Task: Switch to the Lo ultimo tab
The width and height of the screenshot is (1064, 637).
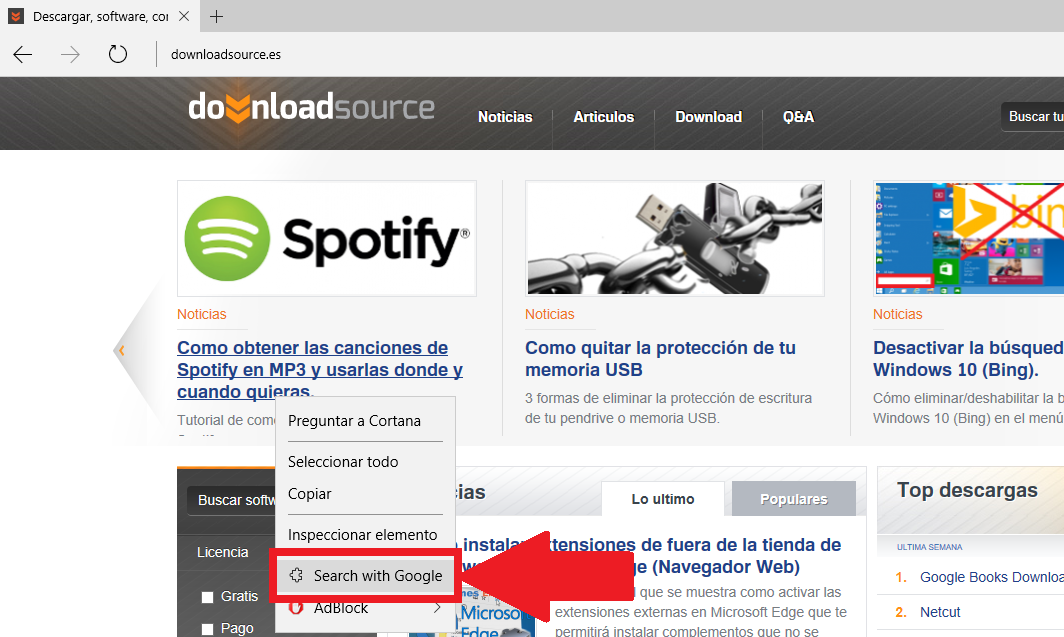Action: [663, 499]
